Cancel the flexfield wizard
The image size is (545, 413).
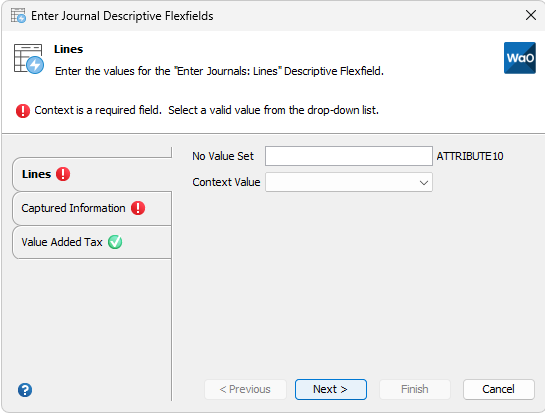pos(498,389)
